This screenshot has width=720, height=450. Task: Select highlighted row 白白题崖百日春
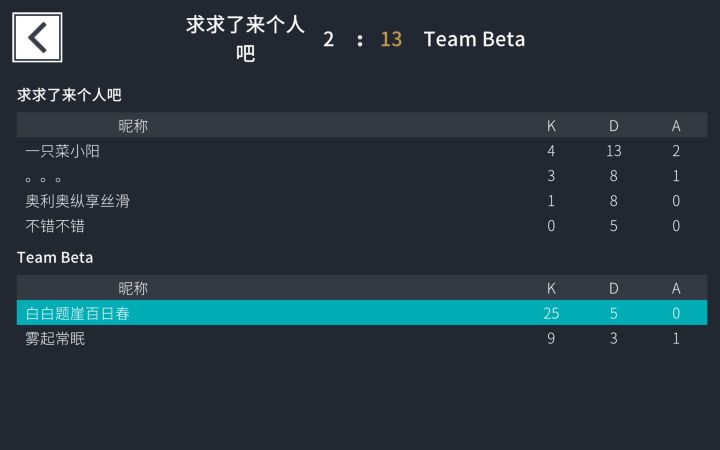coord(361,313)
